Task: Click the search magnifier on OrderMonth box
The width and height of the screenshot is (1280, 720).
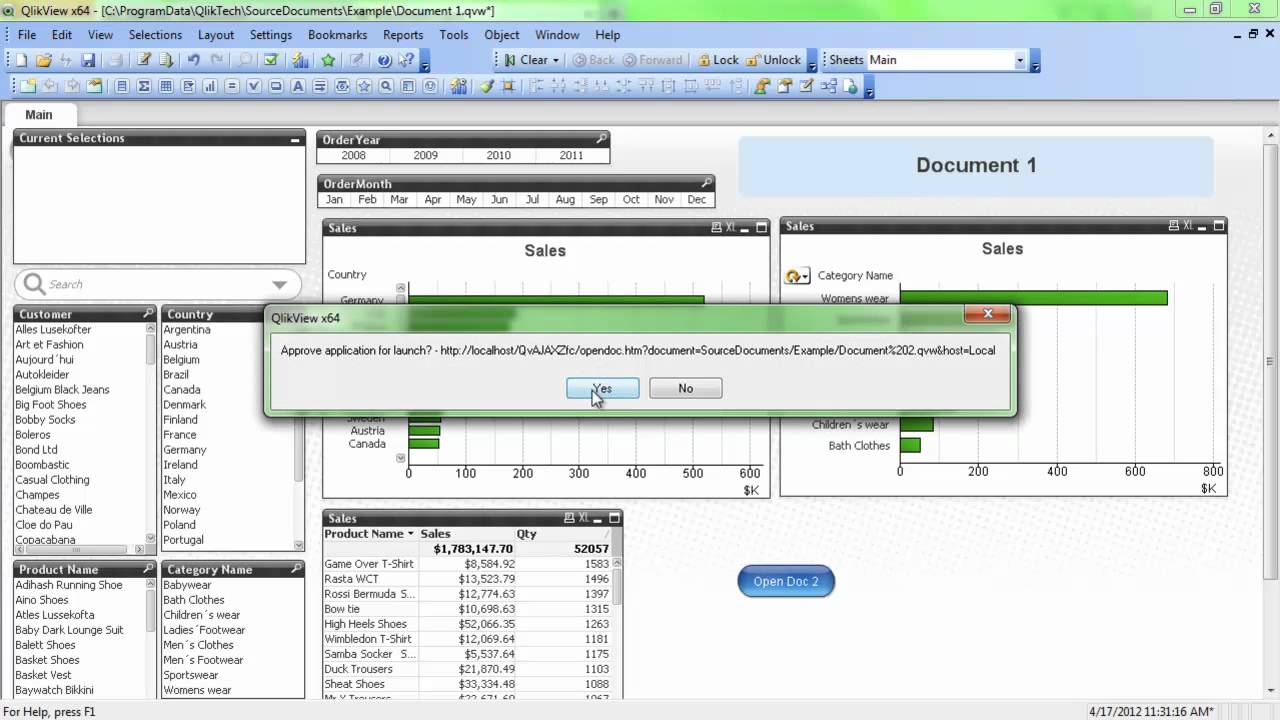Action: 706,183
